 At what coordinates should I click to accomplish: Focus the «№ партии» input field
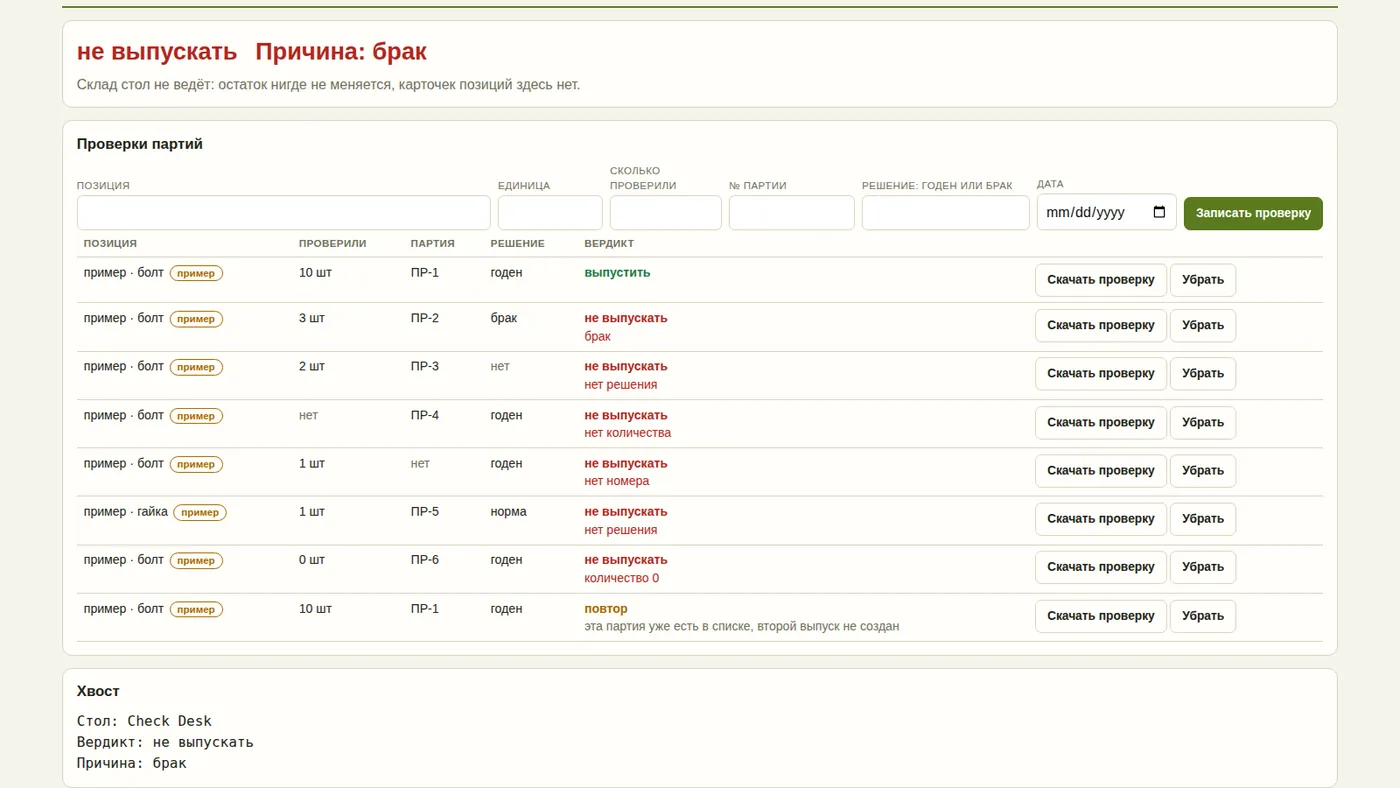click(x=792, y=213)
